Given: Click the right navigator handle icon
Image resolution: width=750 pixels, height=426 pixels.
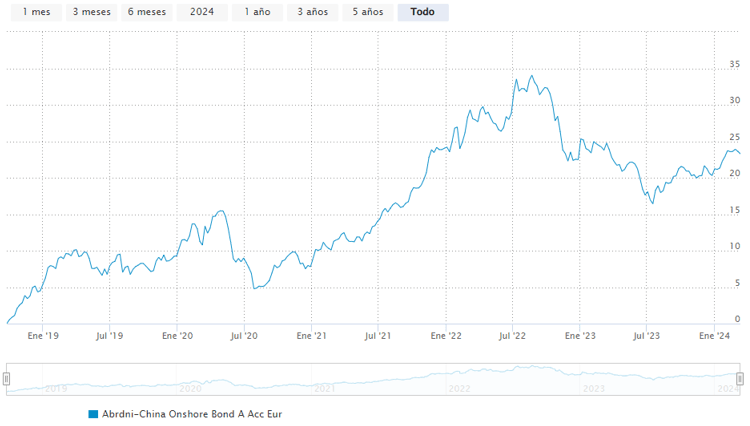Looking at the screenshot, I should [x=740, y=378].
